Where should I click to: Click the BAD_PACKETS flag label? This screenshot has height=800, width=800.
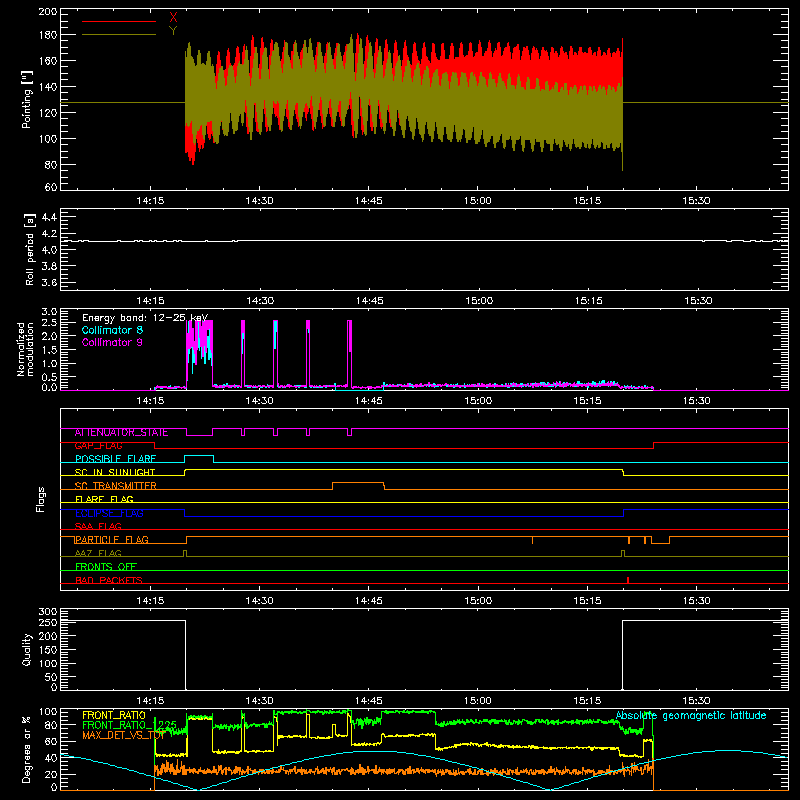pyautogui.click(x=109, y=581)
